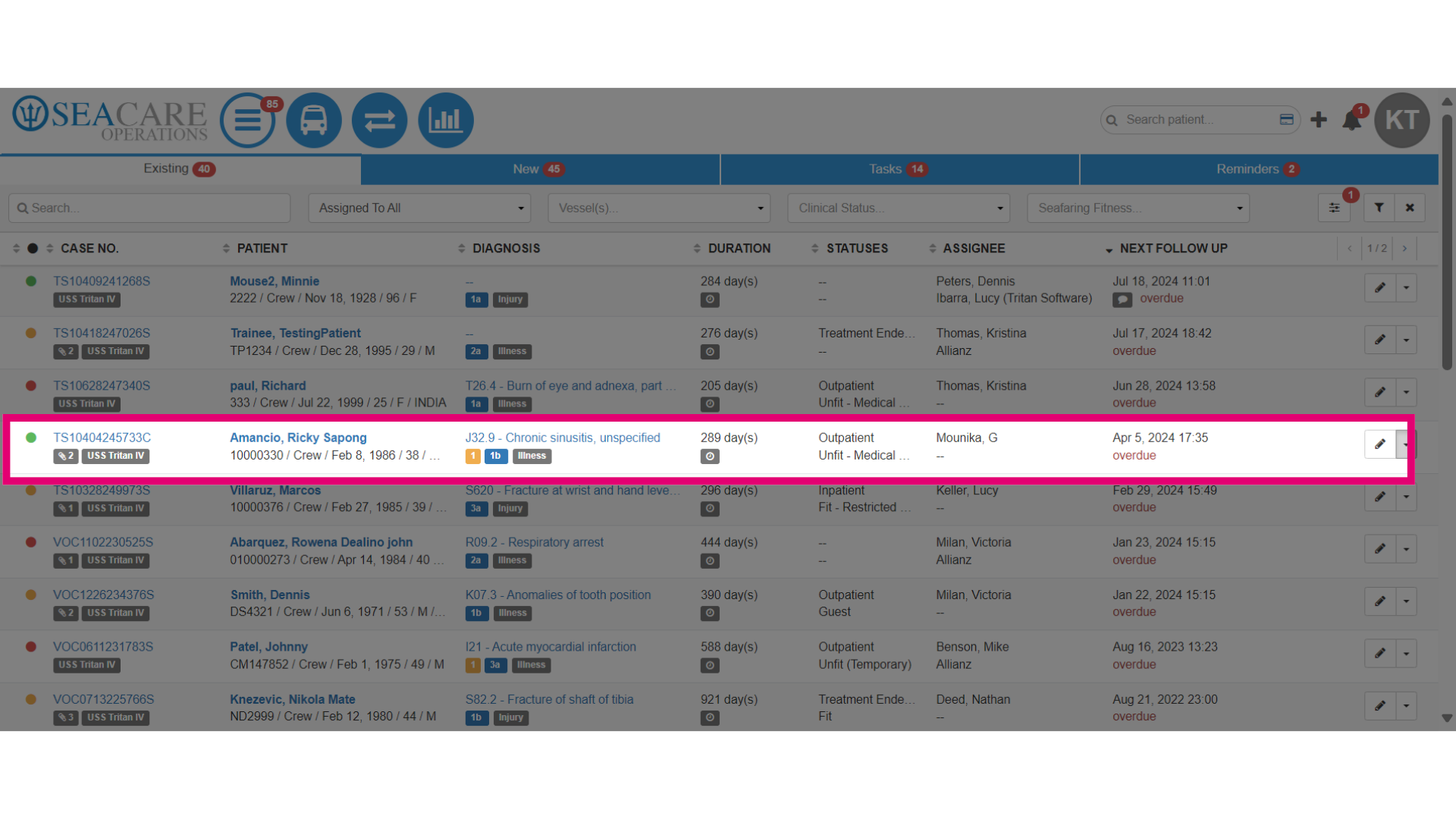This screenshot has width=1456, height=819.
Task: Open the Seafaring Fitness dropdown
Action: point(1138,208)
